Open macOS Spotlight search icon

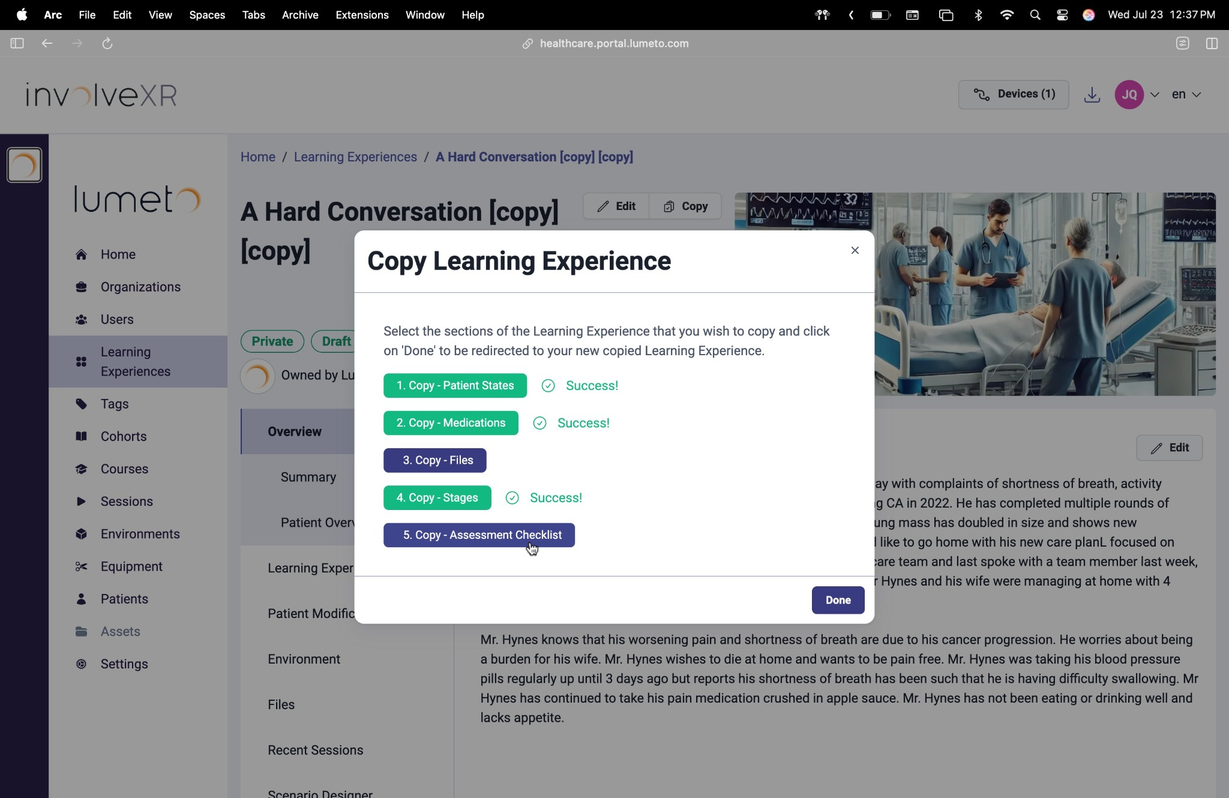(x=1035, y=15)
